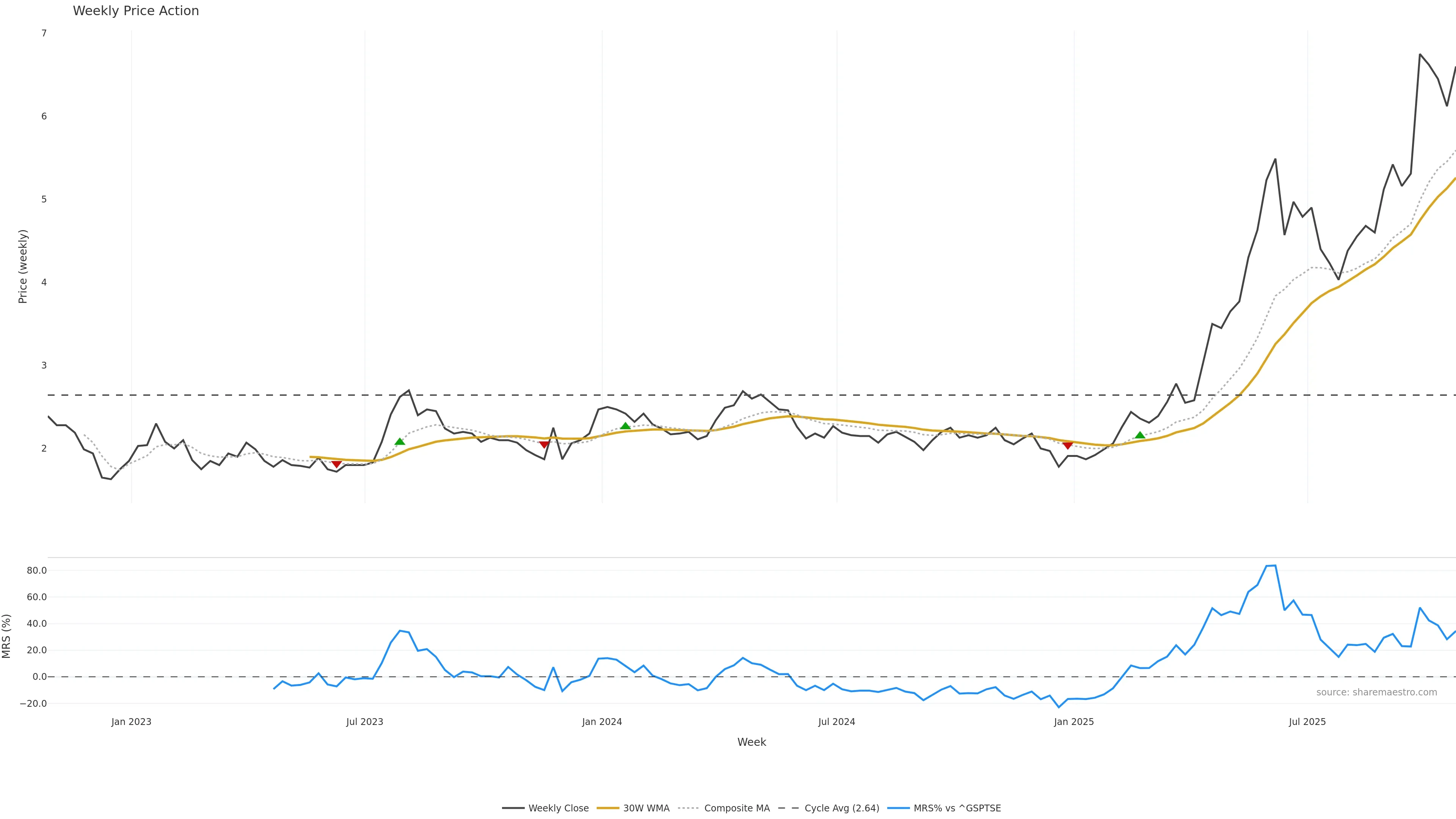Click the Weekly Price Action chart title
The image size is (1456, 819).
point(136,11)
